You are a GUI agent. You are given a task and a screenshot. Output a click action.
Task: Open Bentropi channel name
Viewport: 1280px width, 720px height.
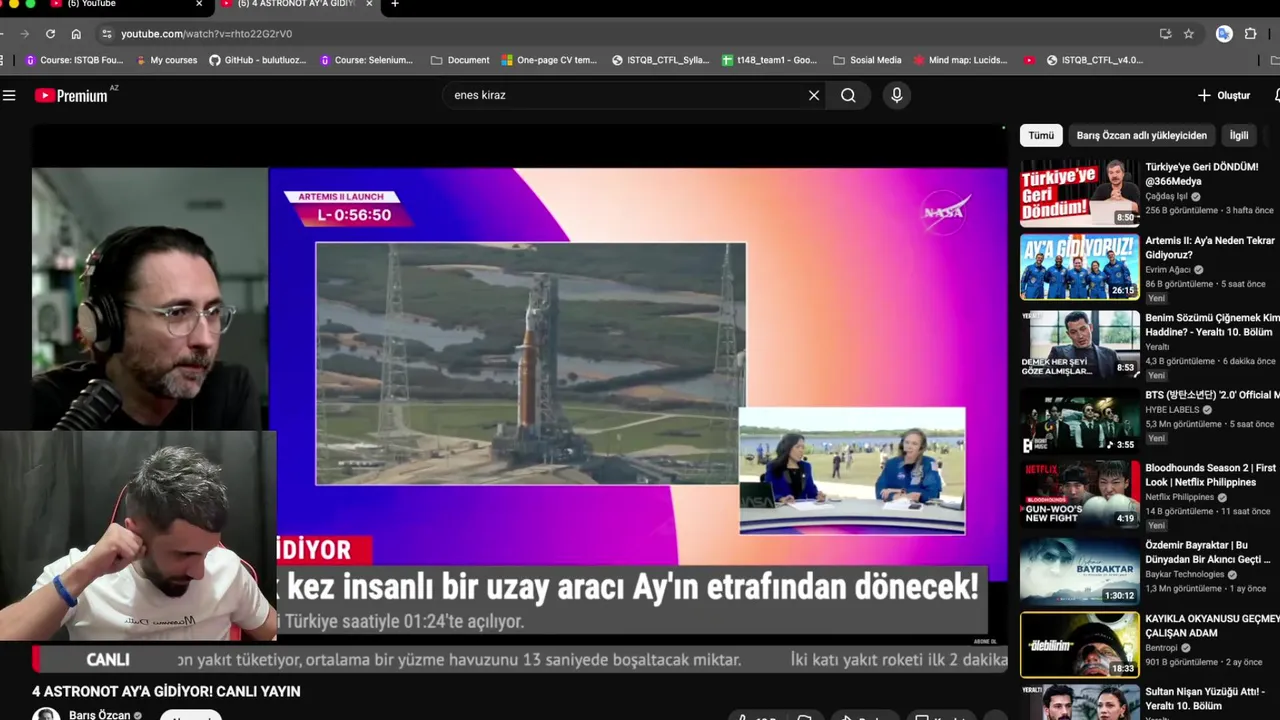(1162, 648)
